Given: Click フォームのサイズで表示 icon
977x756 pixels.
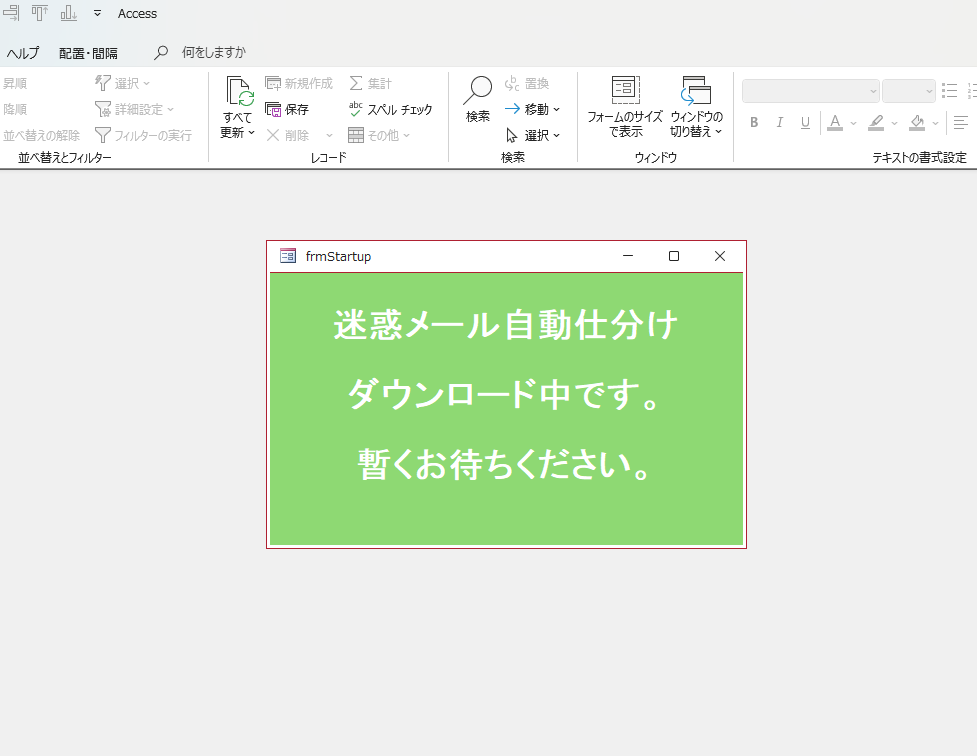Looking at the screenshot, I should click(625, 91).
